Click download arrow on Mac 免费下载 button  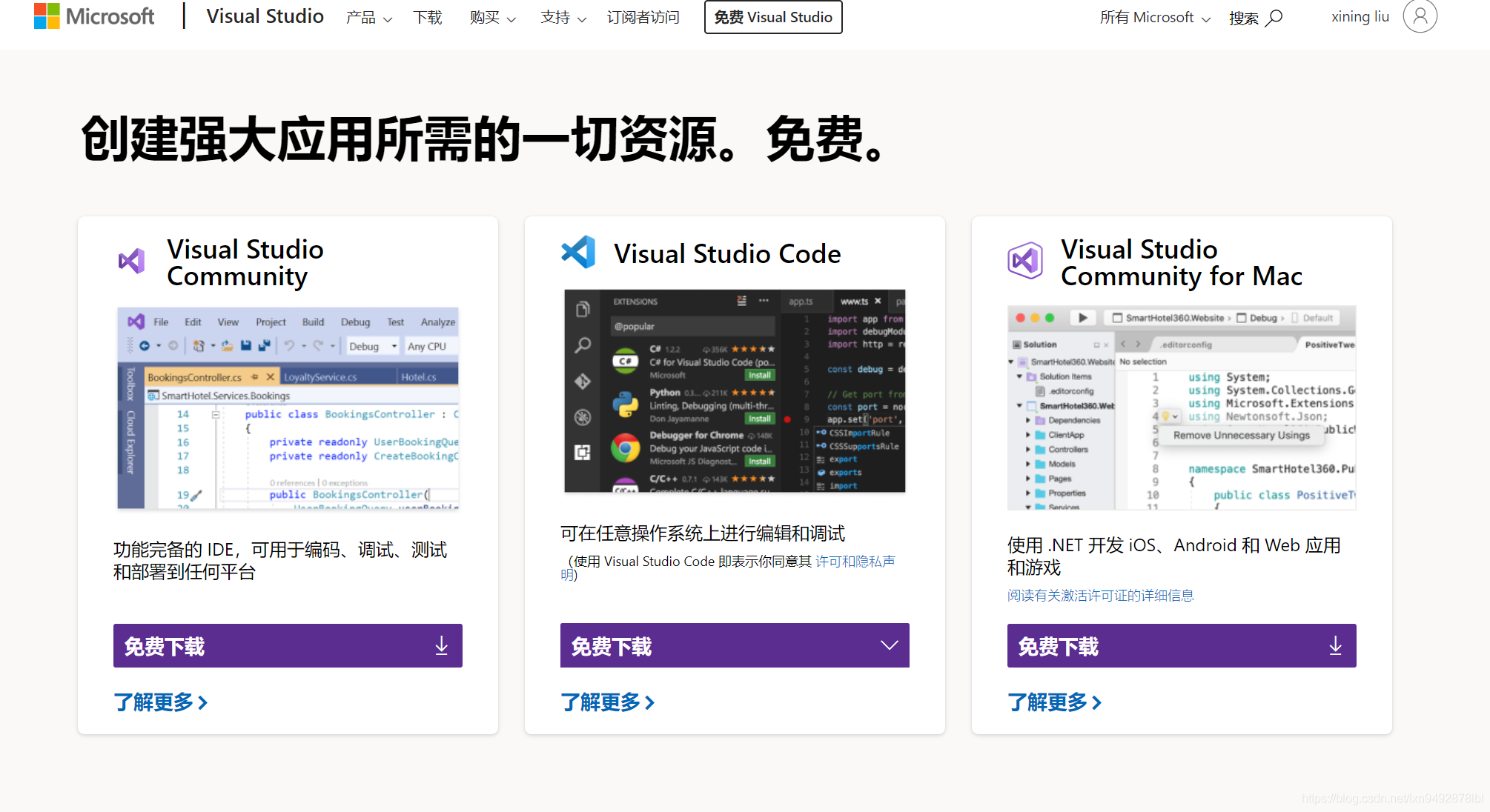[x=1335, y=646]
